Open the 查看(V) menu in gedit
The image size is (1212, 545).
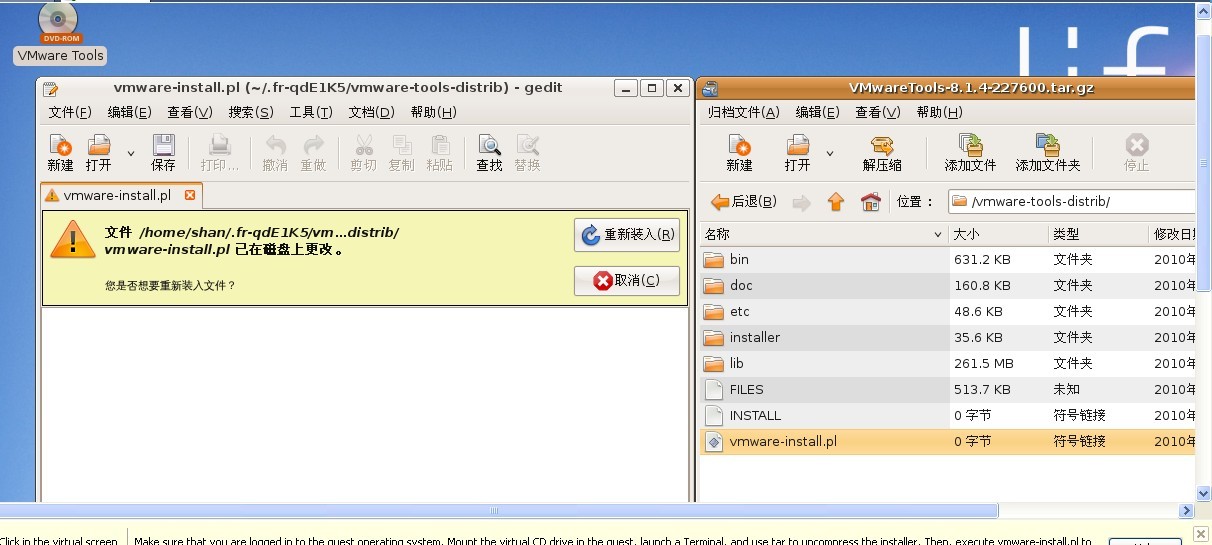(190, 112)
